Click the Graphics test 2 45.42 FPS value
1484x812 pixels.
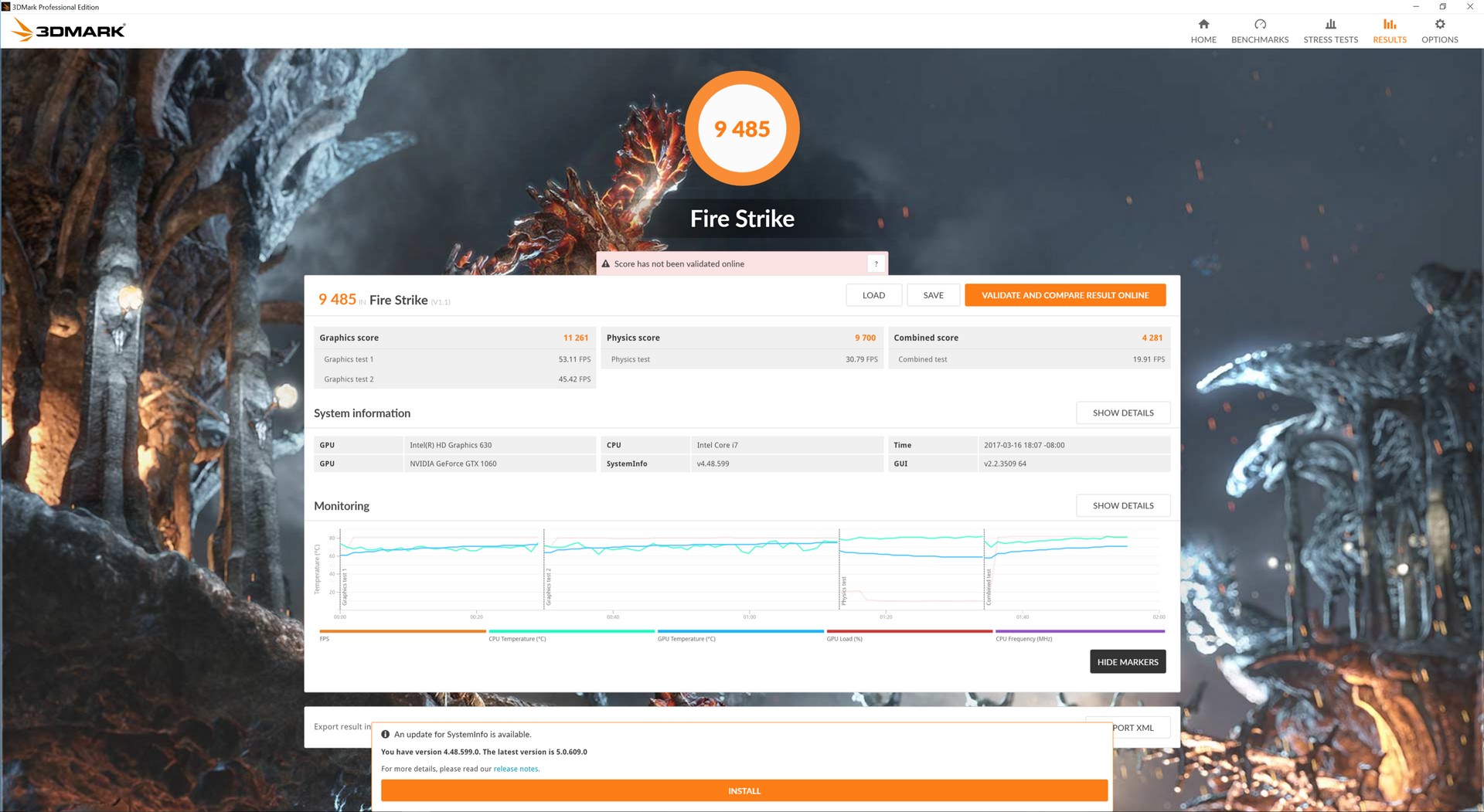[574, 380]
